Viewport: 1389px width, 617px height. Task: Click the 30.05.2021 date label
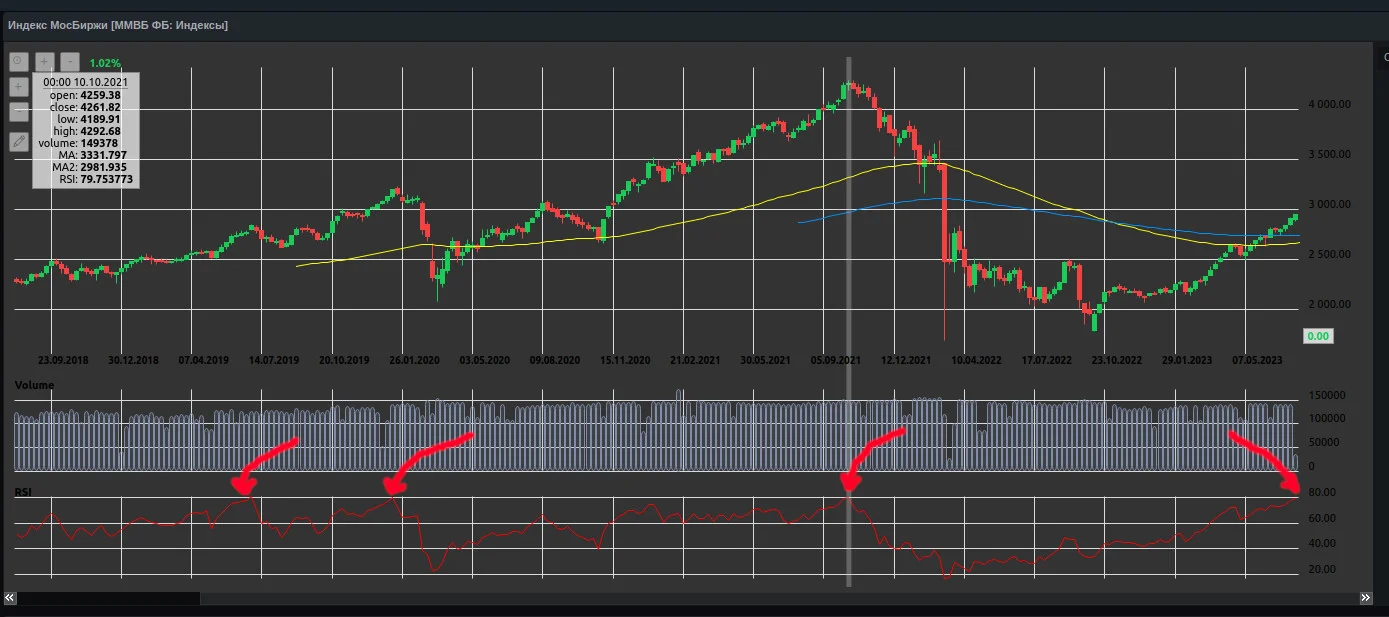click(765, 359)
